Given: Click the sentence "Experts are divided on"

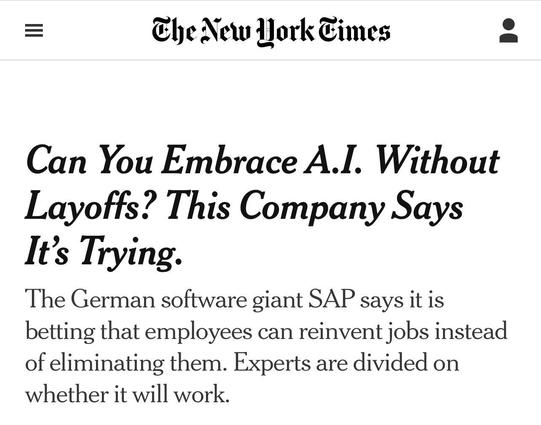Looking at the screenshot, I should click(x=346, y=364).
